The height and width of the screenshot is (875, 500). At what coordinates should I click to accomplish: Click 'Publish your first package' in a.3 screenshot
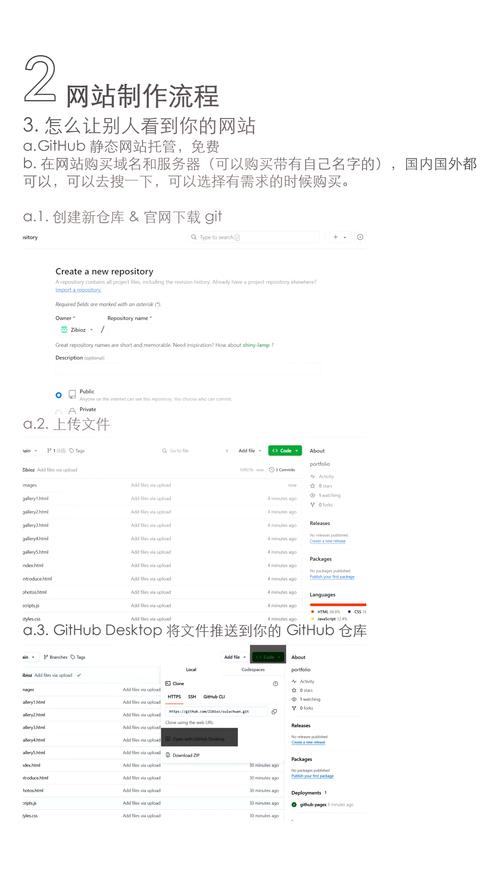click(312, 776)
